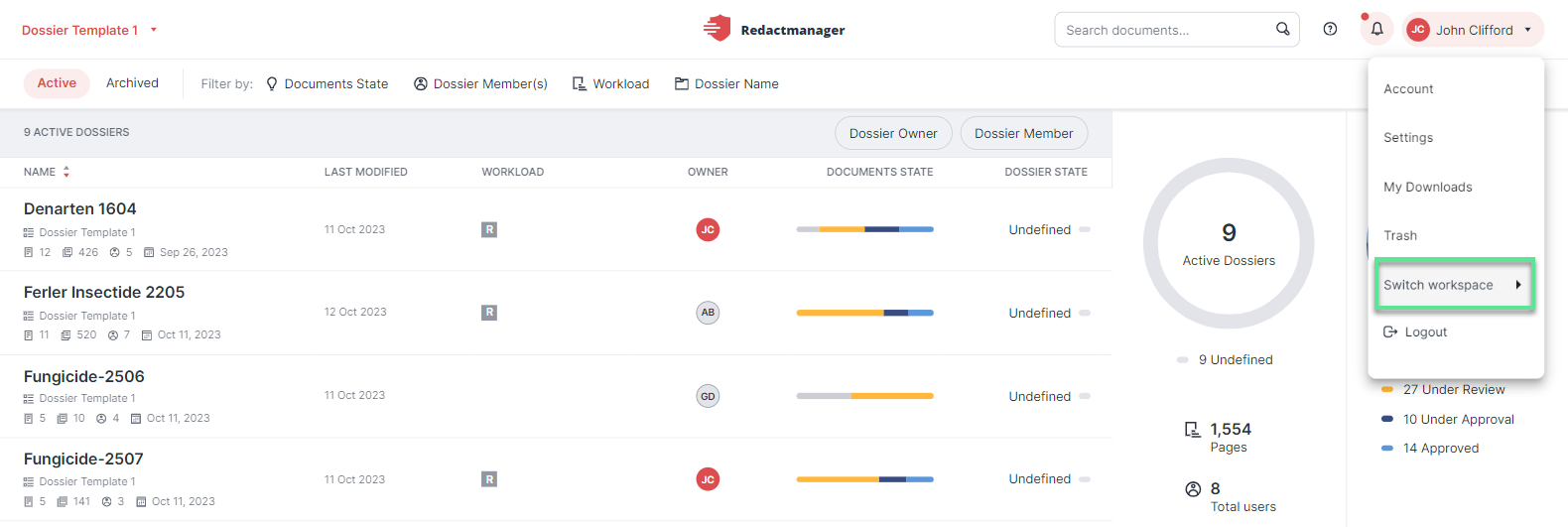
Task: Click the LAST MODIFIED column header
Action: [366, 172]
